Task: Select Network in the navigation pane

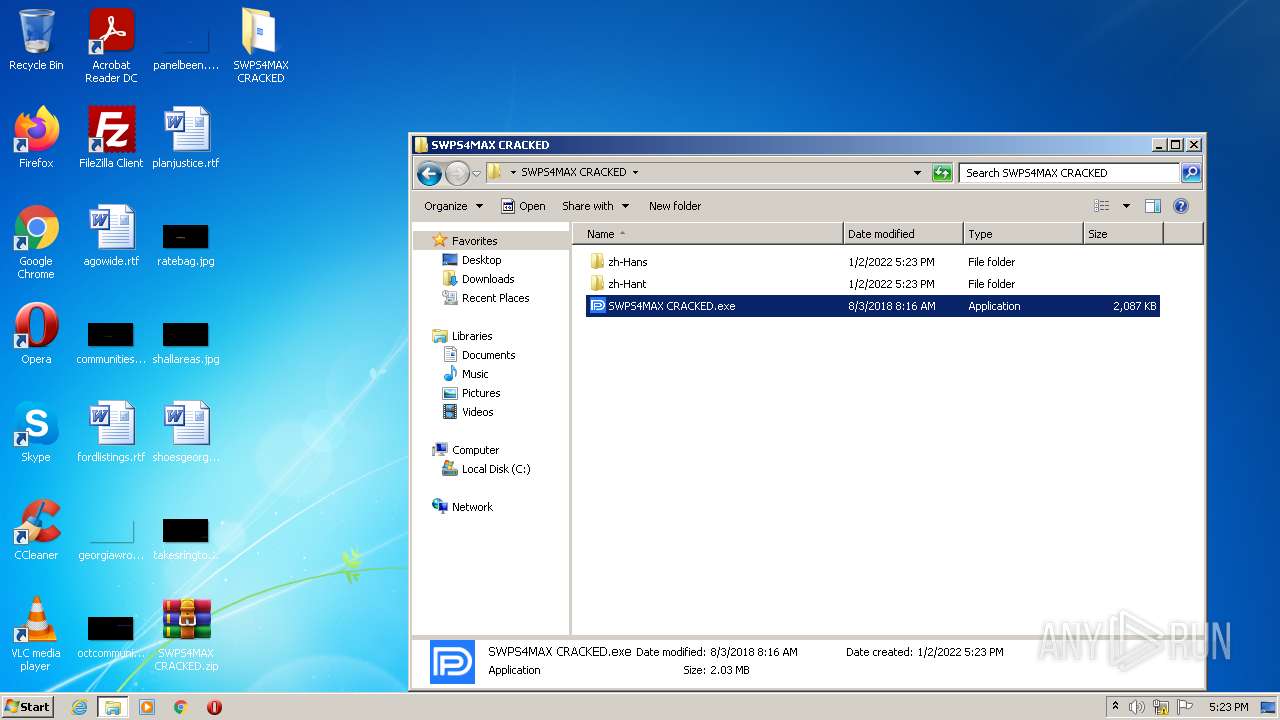Action: pos(472,507)
